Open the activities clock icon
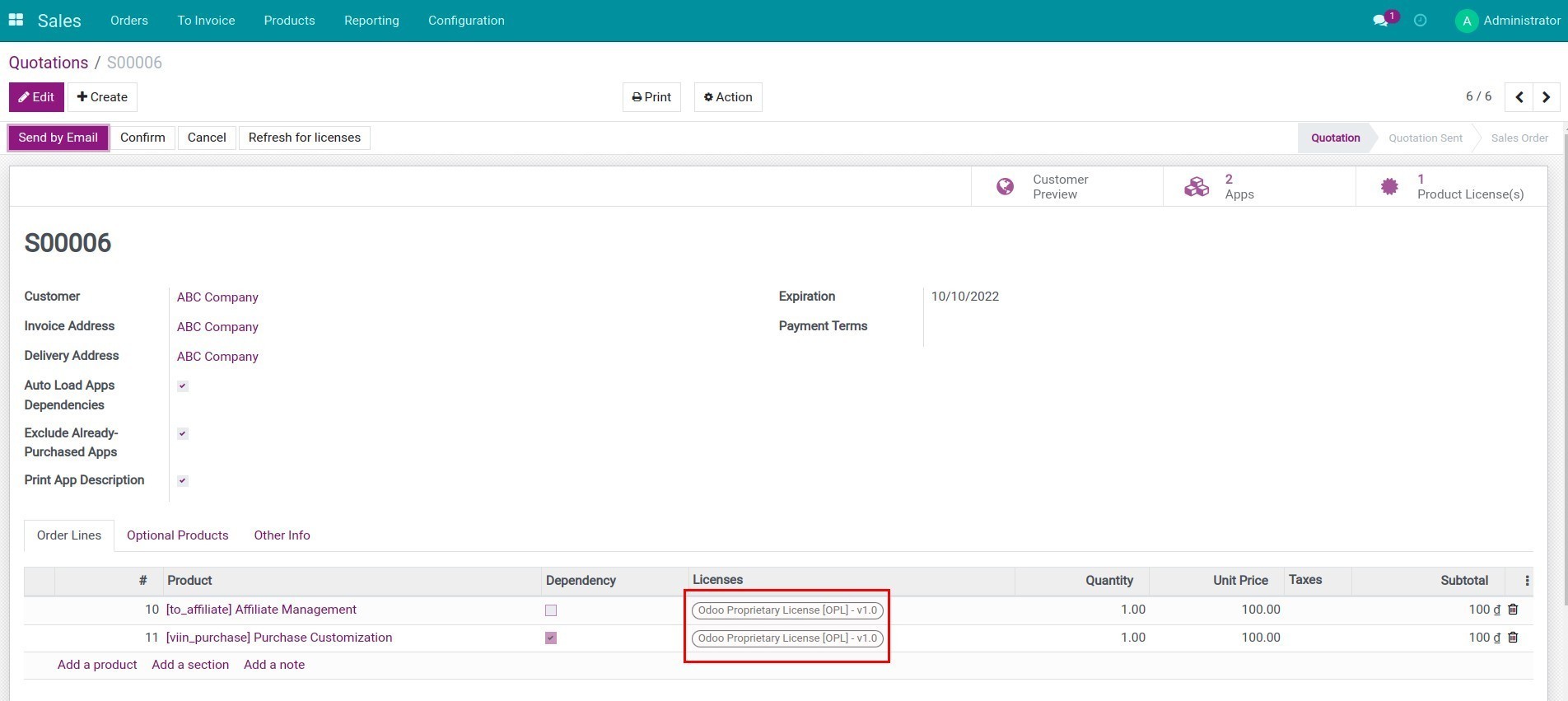The width and height of the screenshot is (1568, 701). 1420,21
